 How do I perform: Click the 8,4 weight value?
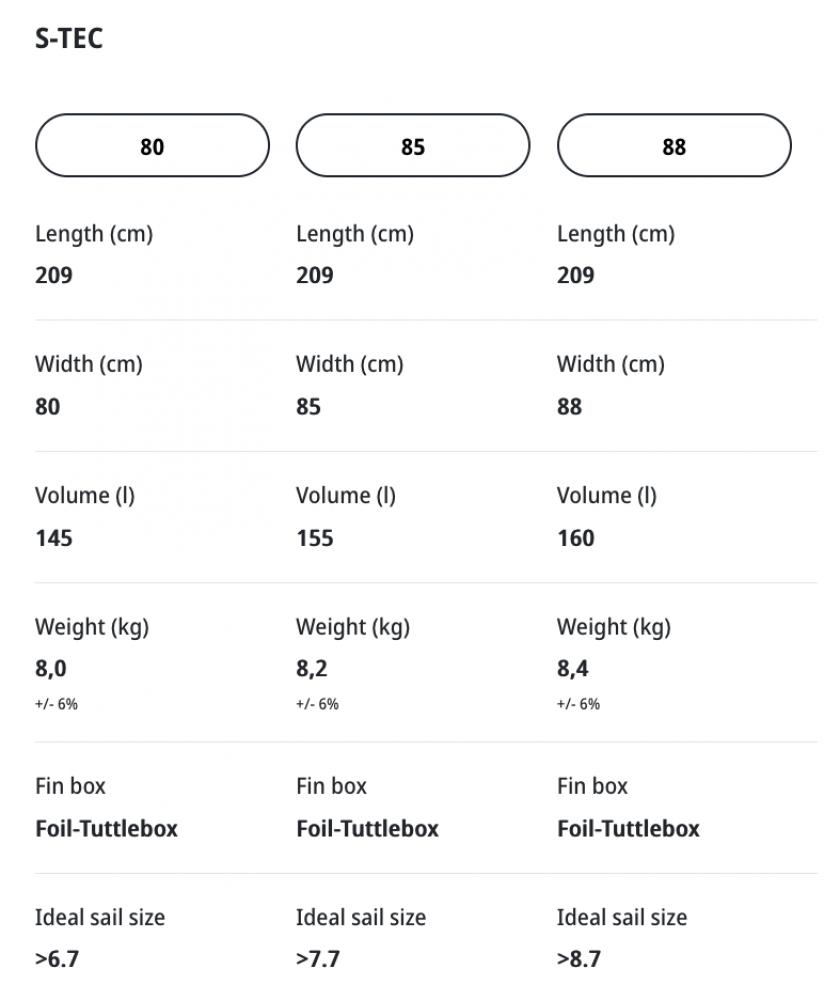(573, 668)
